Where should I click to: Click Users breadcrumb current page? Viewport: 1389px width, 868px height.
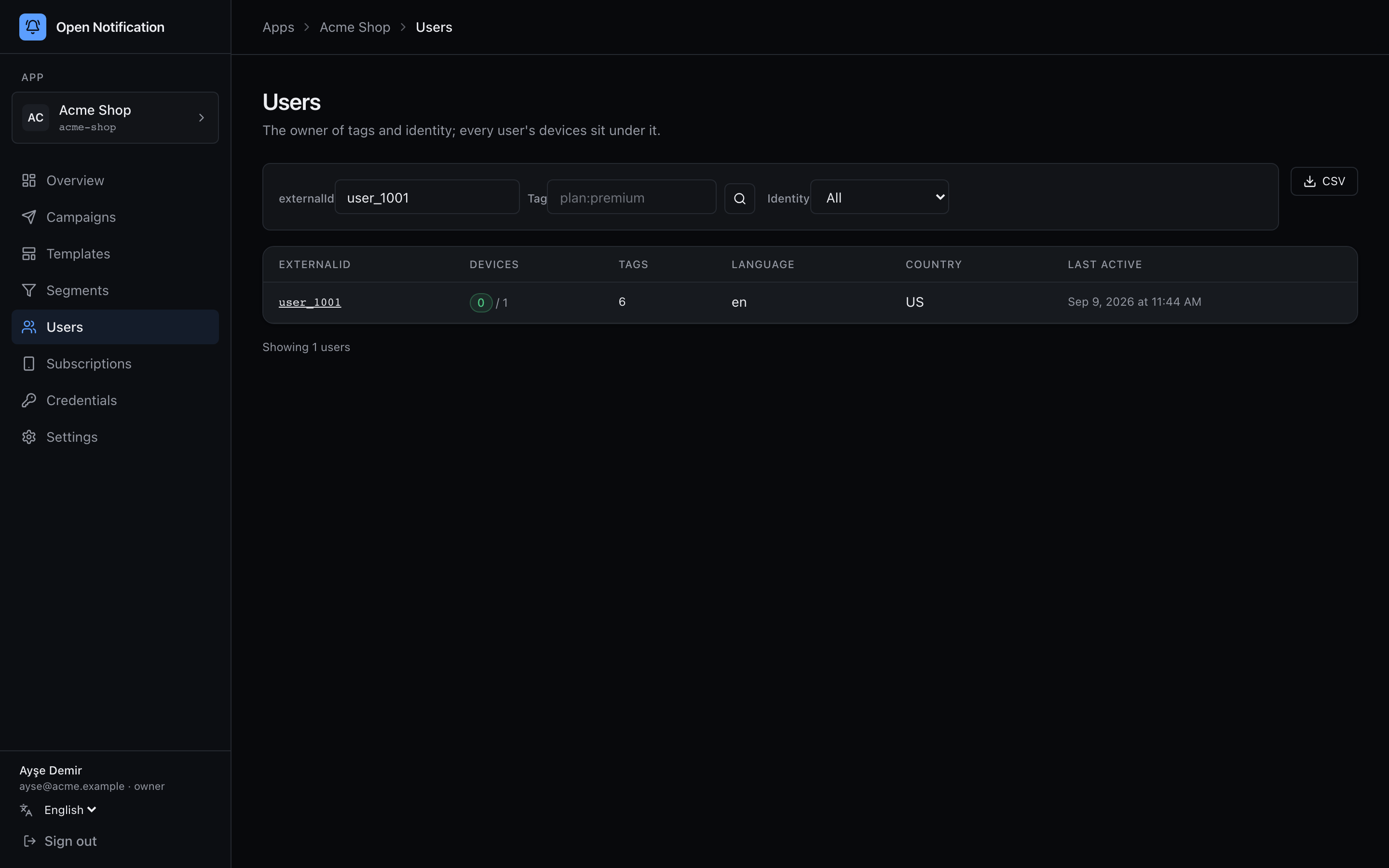(434, 27)
